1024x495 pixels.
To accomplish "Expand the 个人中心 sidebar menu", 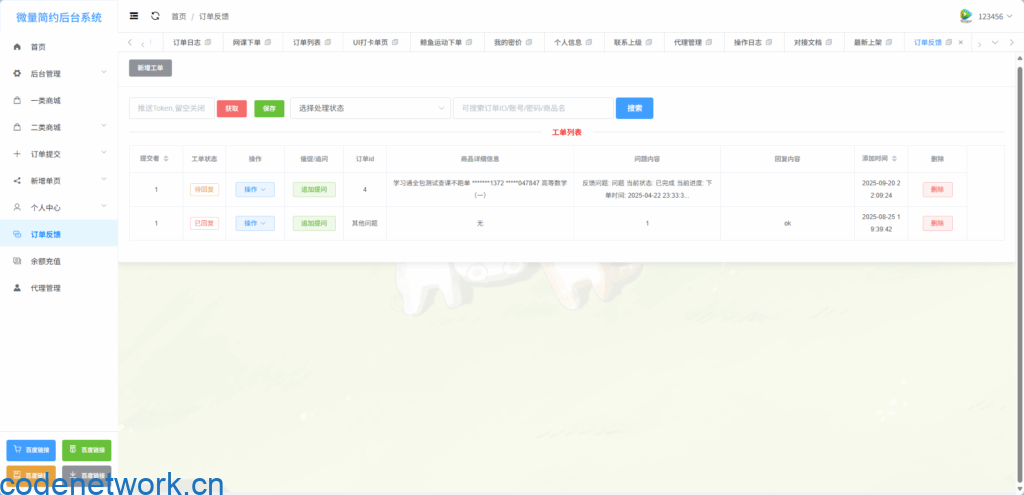I will pos(58,208).
